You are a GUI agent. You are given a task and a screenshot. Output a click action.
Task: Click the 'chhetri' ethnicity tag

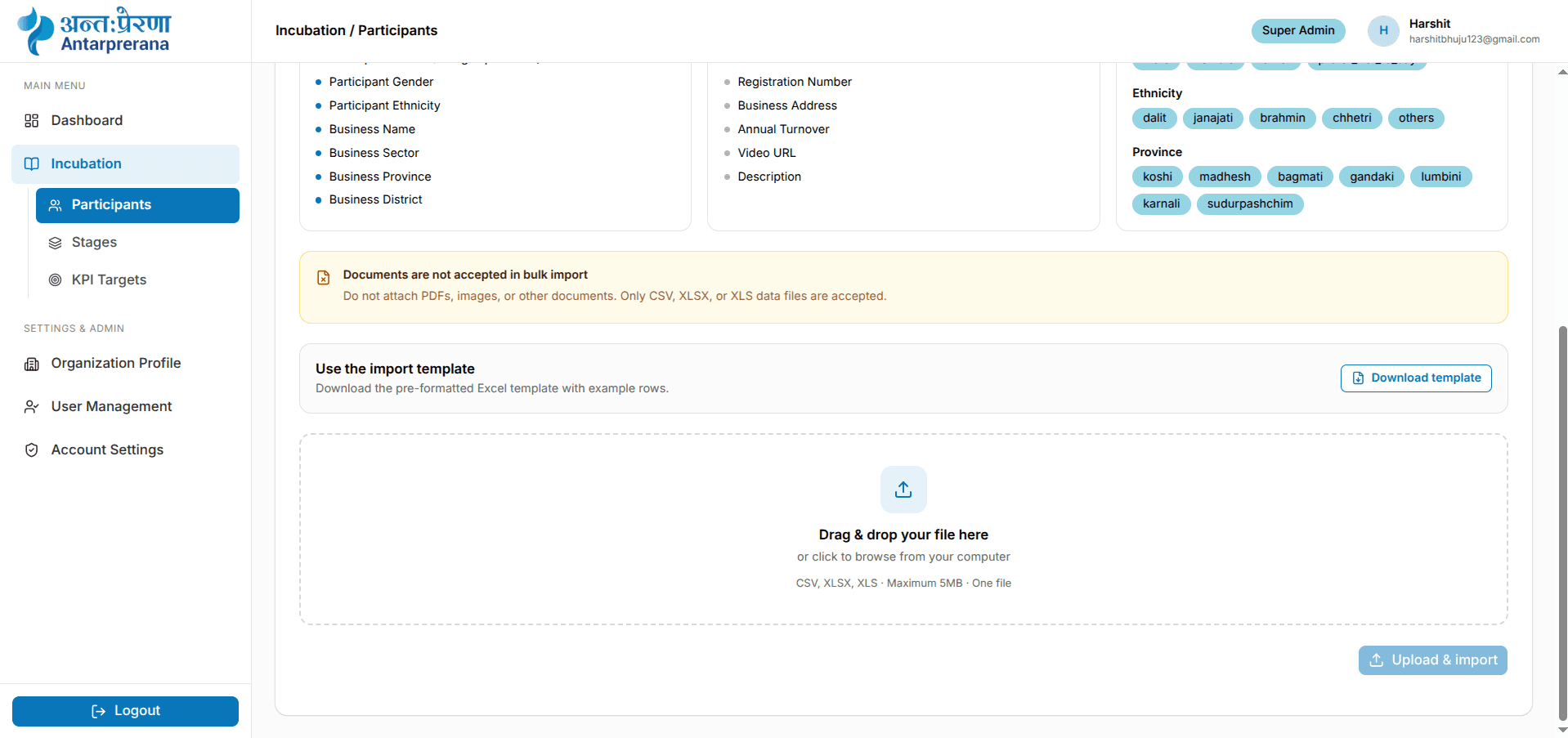1352,119
